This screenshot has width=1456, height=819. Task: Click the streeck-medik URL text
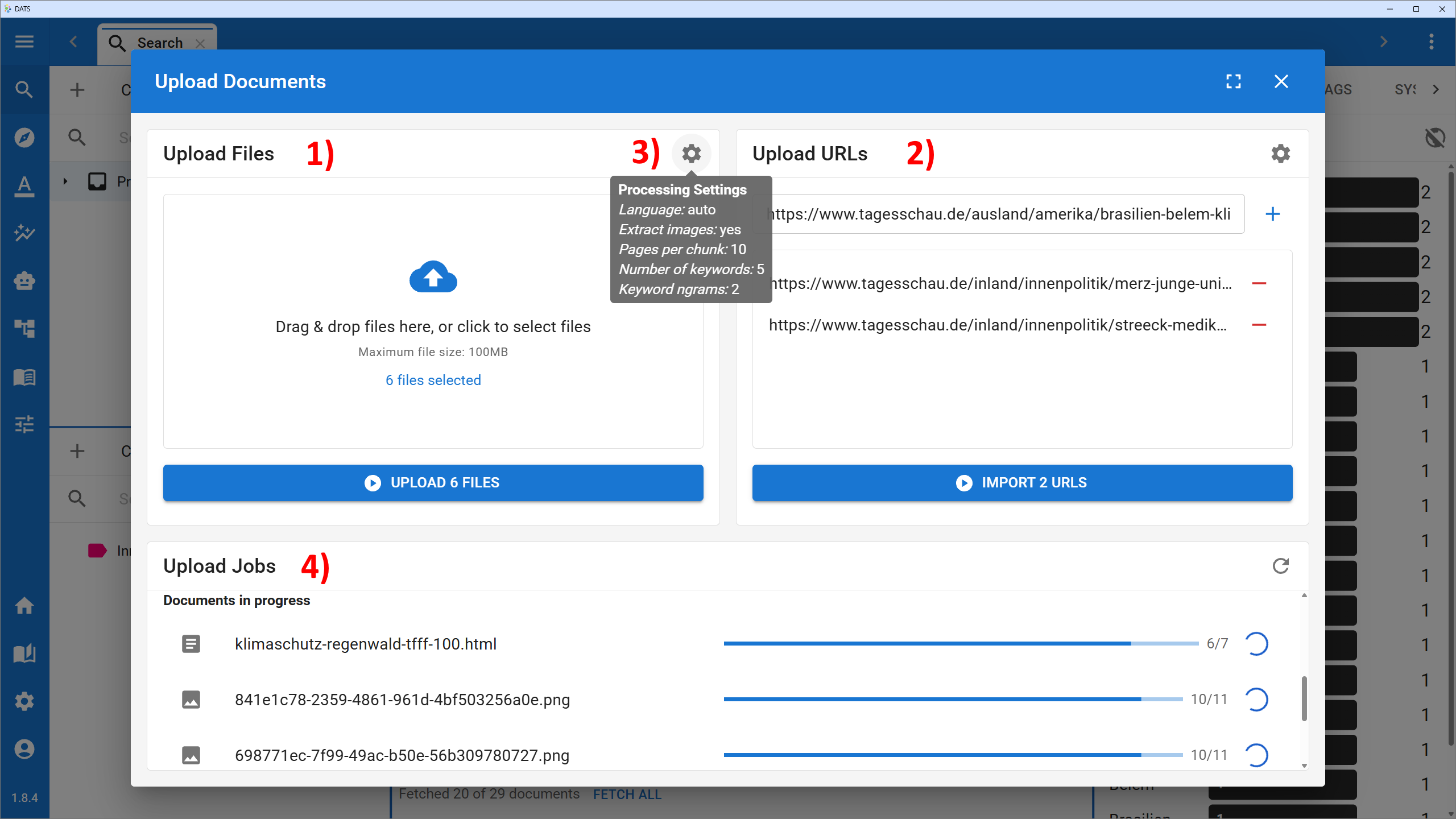click(998, 325)
